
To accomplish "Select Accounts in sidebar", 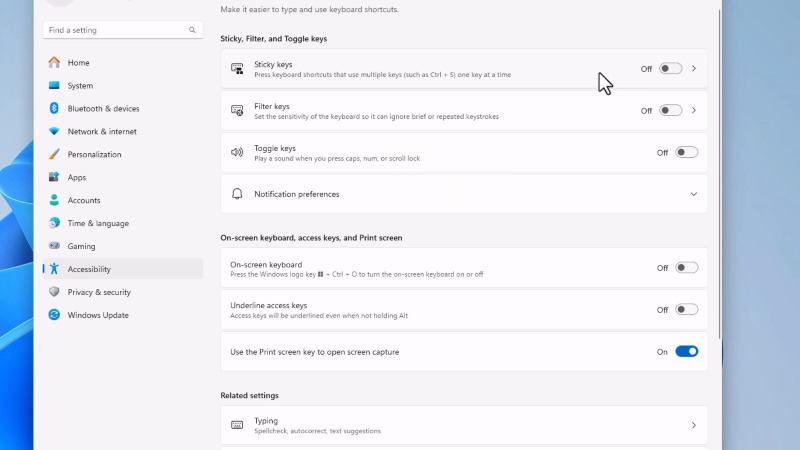I will (x=122, y=200).
